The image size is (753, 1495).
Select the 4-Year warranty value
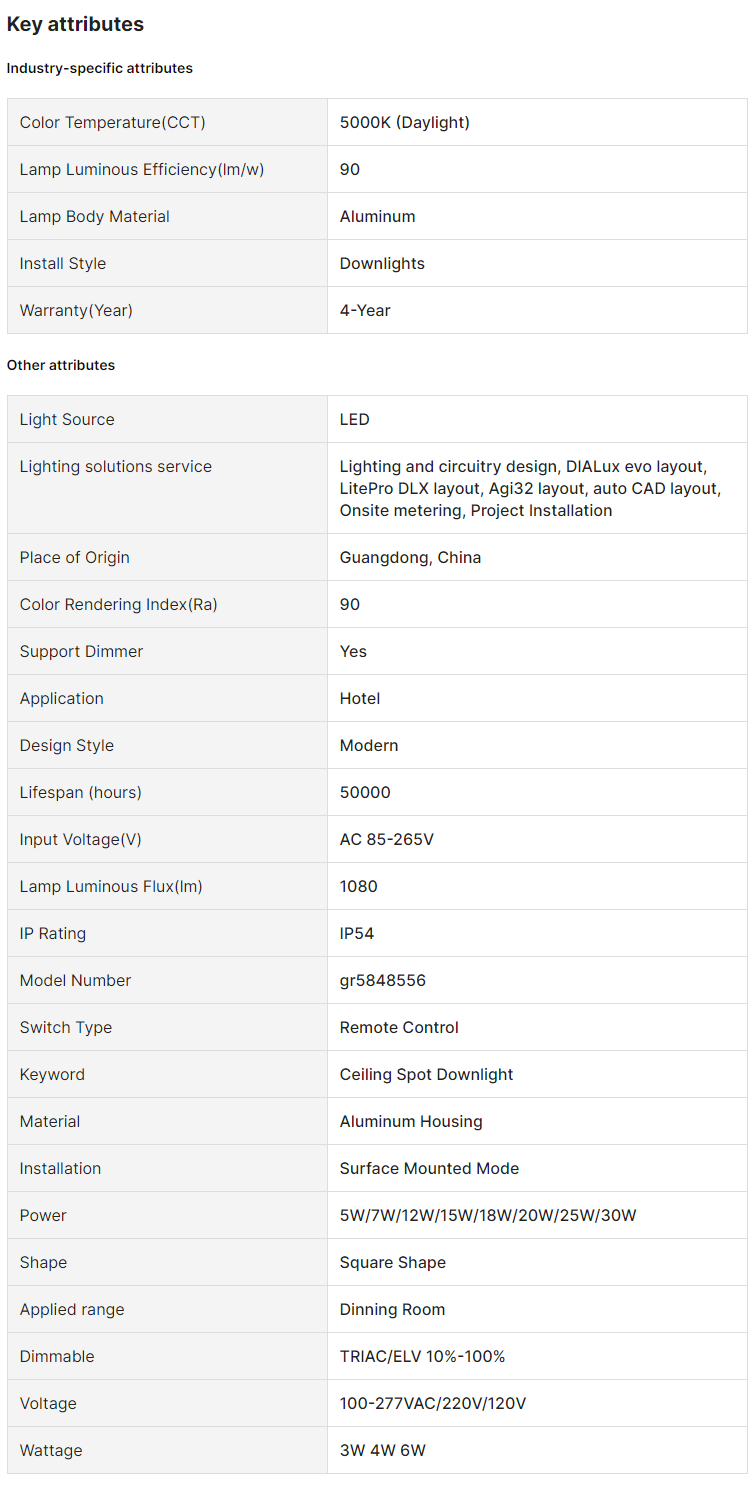coord(366,310)
